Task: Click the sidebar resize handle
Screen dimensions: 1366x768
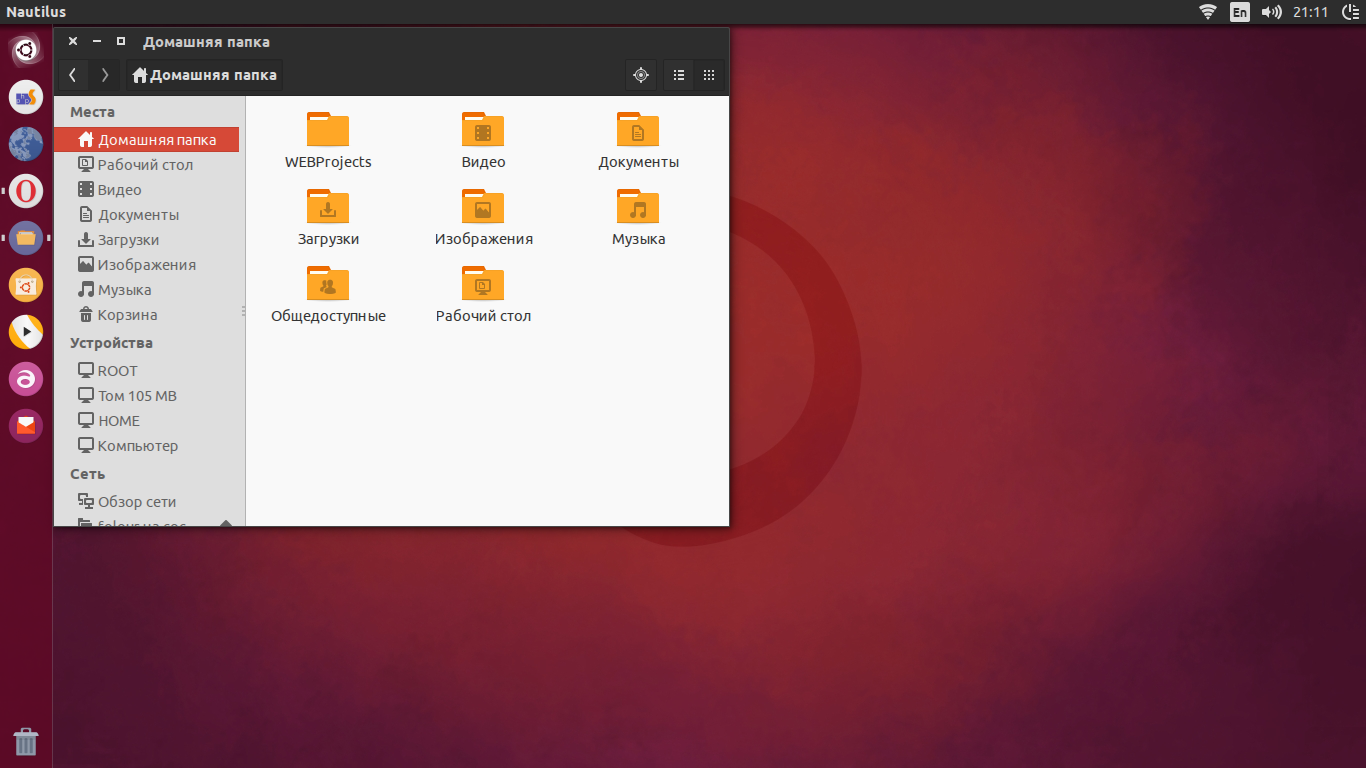Action: [x=243, y=311]
